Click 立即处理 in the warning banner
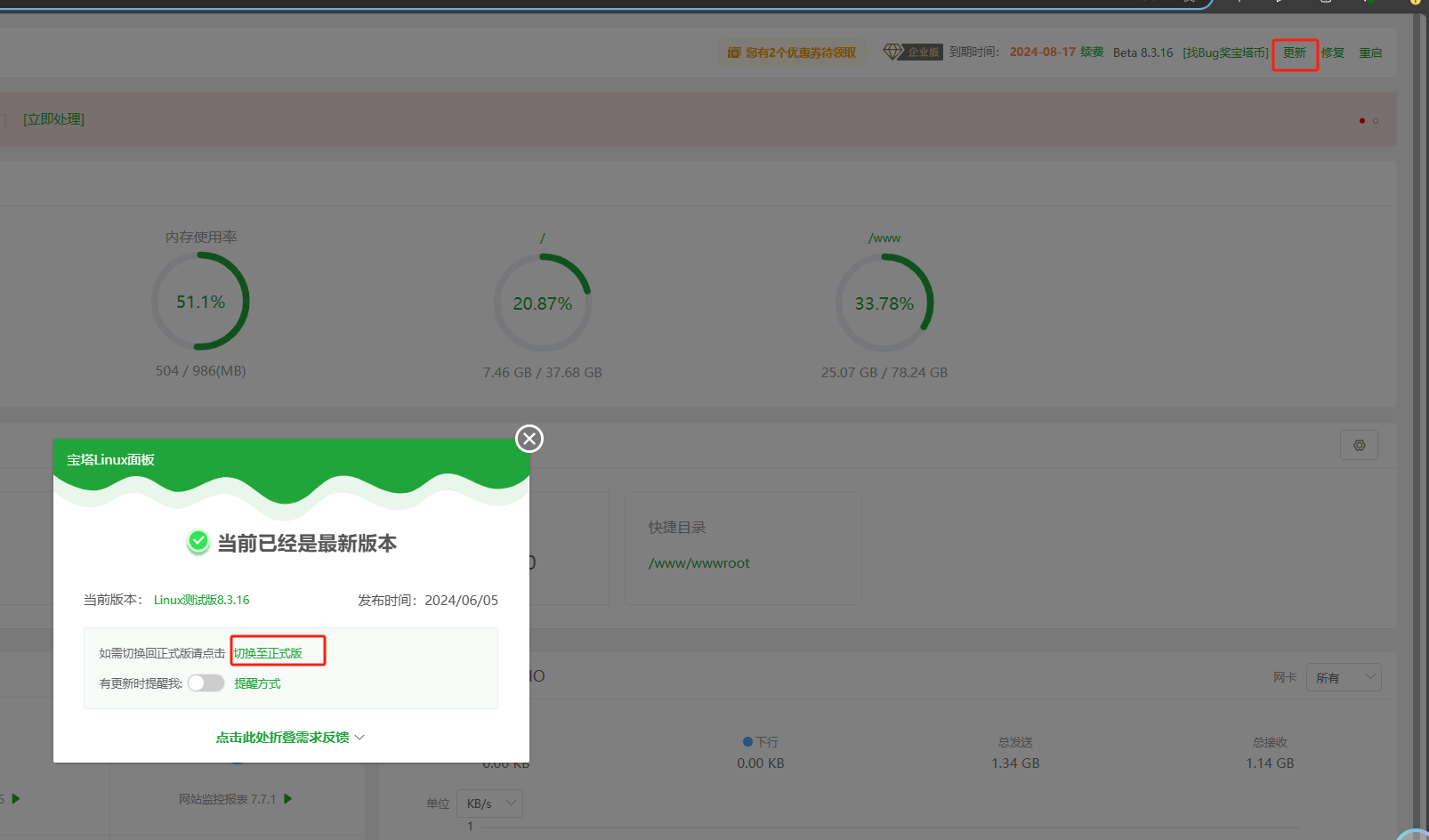This screenshot has width=1429, height=840. [53, 119]
